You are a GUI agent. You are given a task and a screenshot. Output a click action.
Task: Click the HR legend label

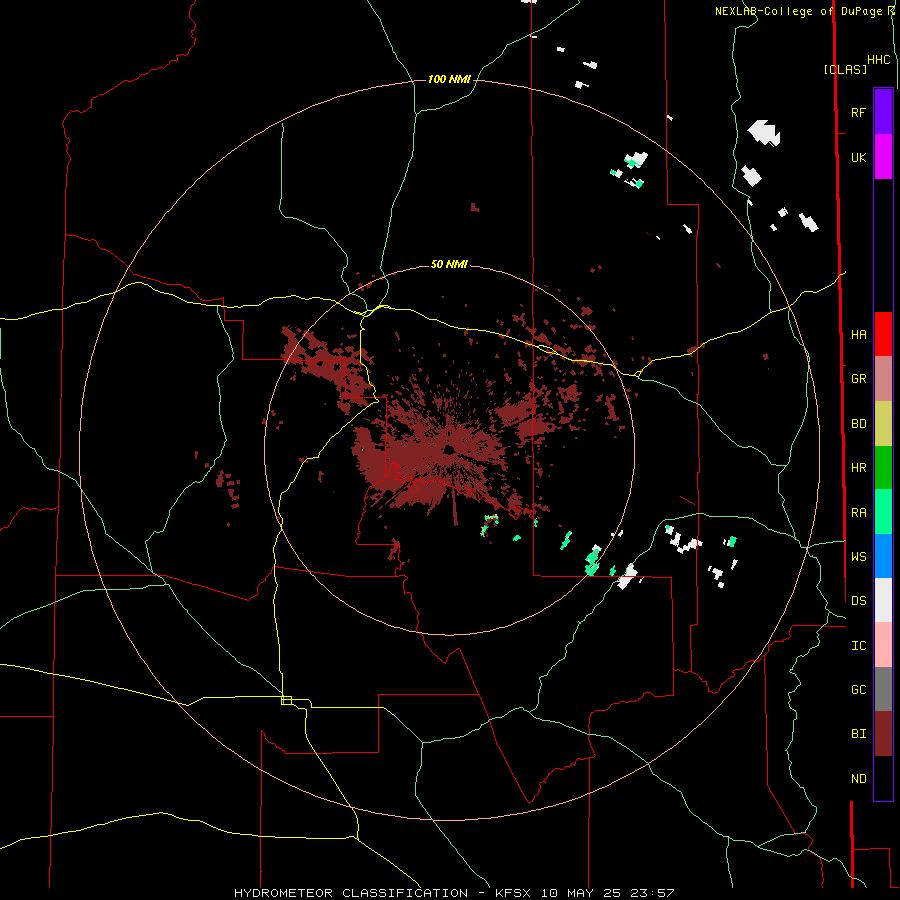(x=858, y=468)
